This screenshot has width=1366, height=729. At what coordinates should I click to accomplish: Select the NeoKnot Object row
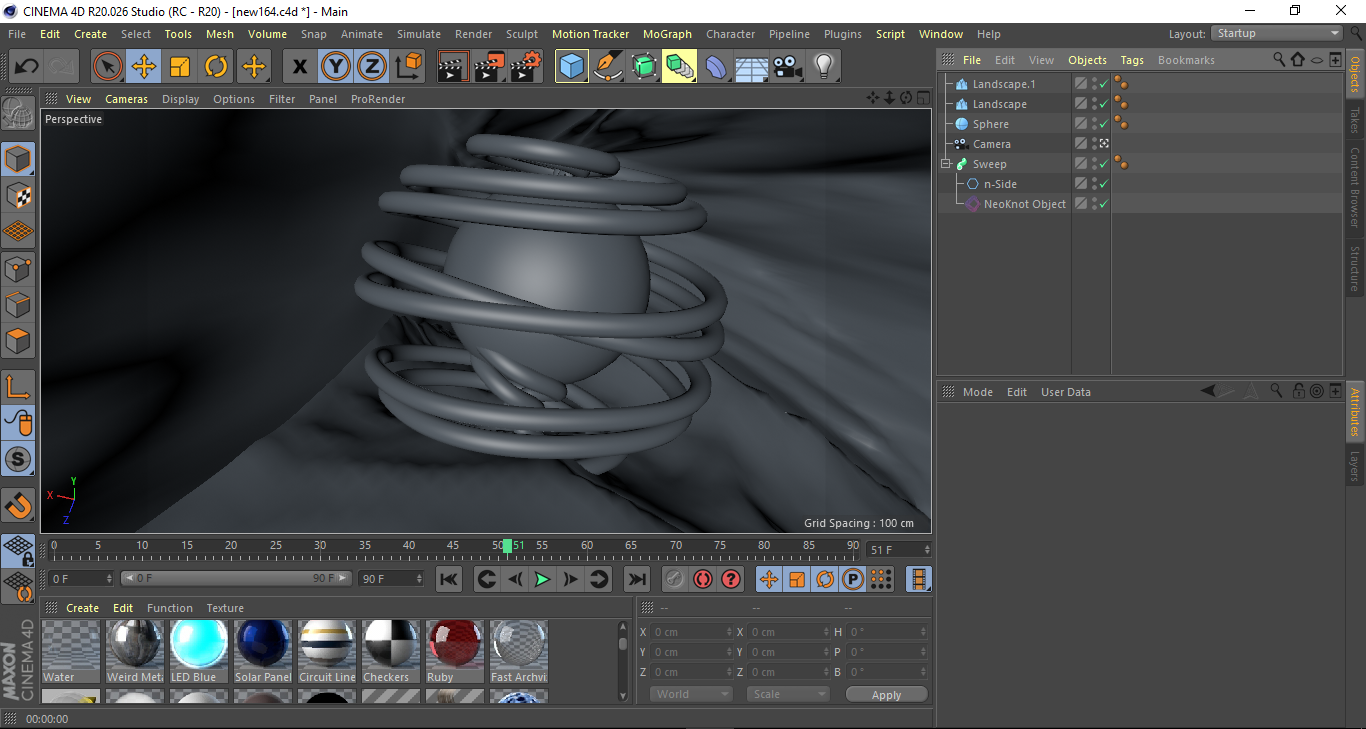point(1024,204)
